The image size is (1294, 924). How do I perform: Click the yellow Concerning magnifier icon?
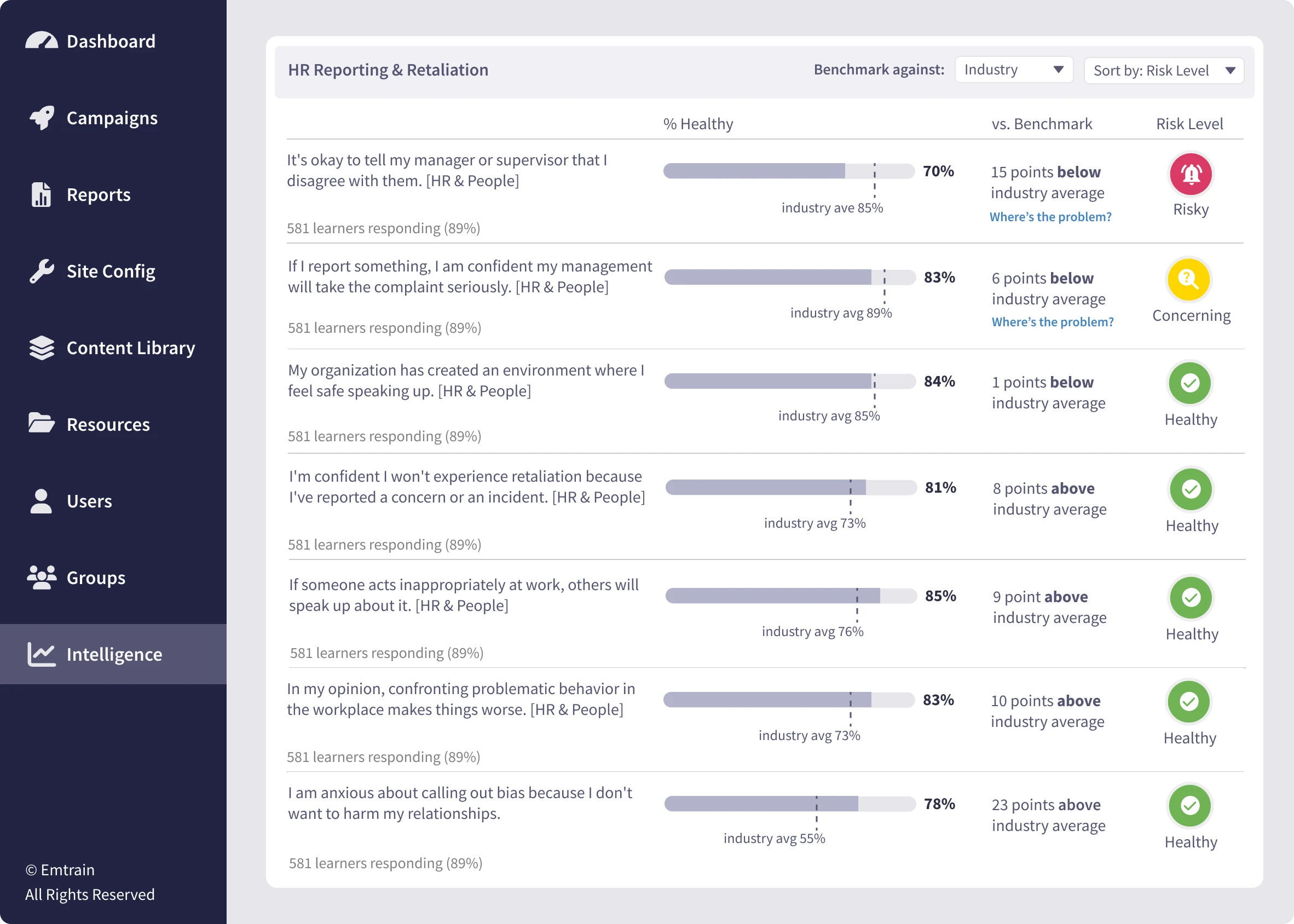[x=1188, y=279]
